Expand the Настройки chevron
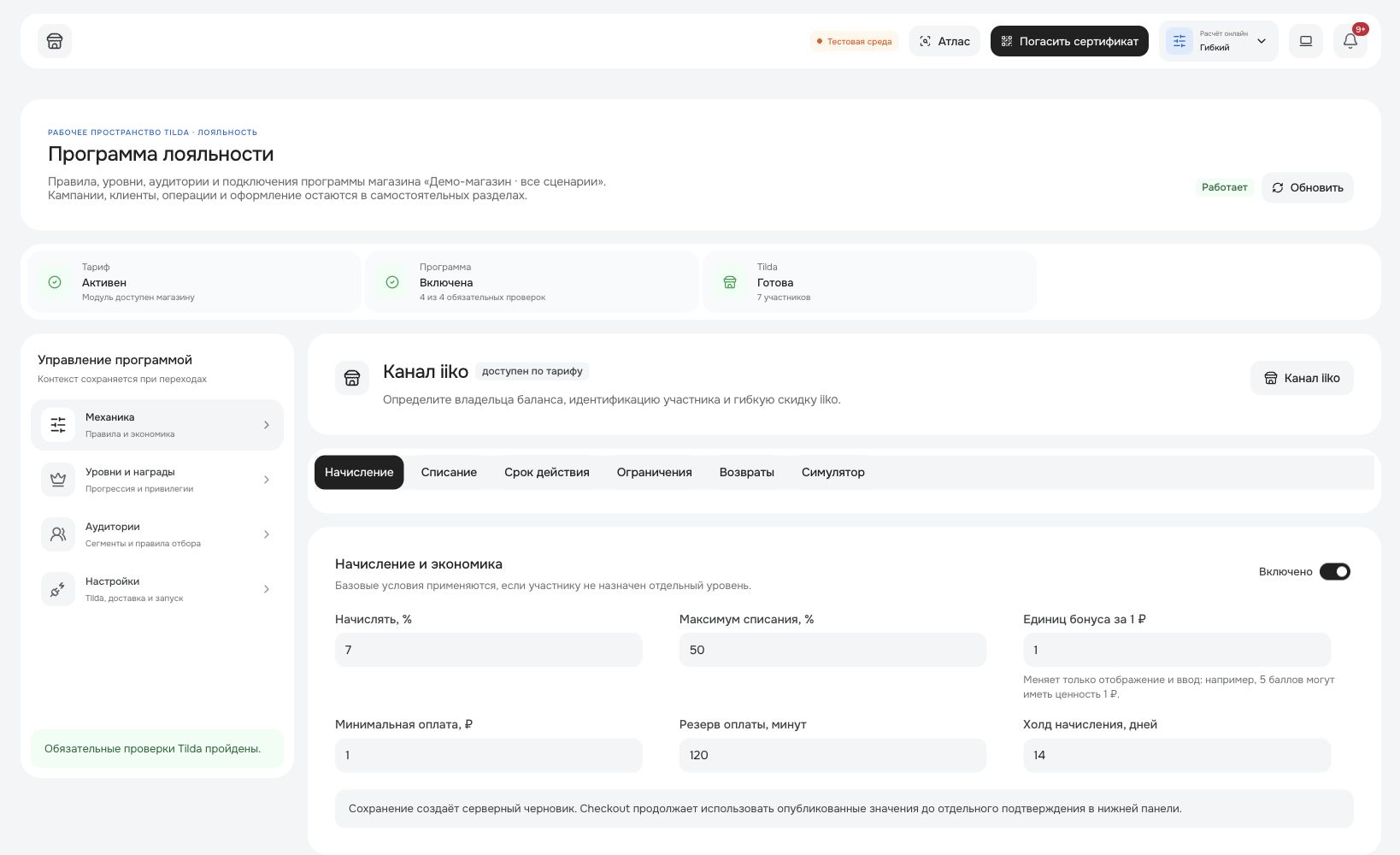 click(267, 589)
